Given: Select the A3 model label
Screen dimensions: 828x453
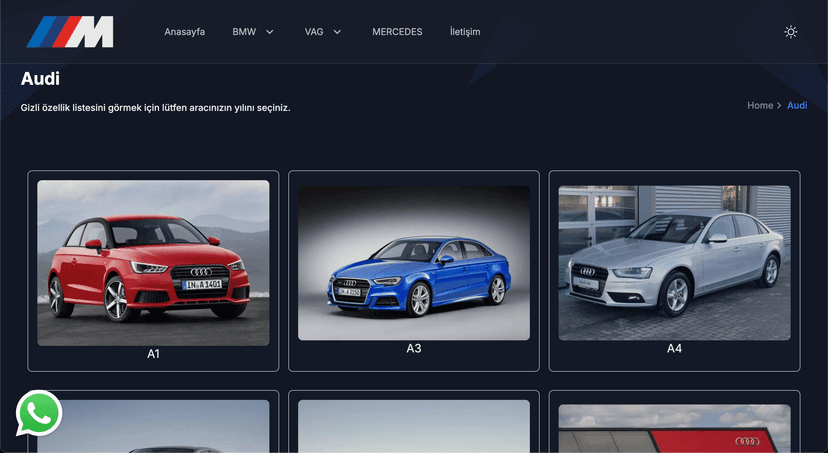Looking at the screenshot, I should coord(413,348).
